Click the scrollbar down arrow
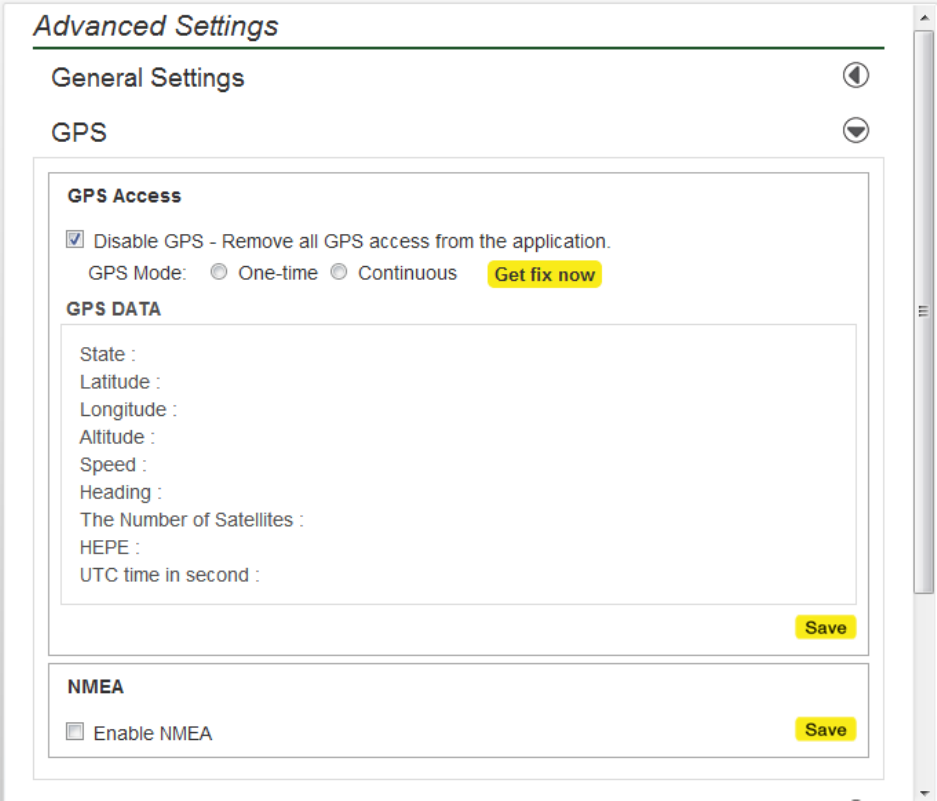The image size is (937, 801). (x=924, y=792)
